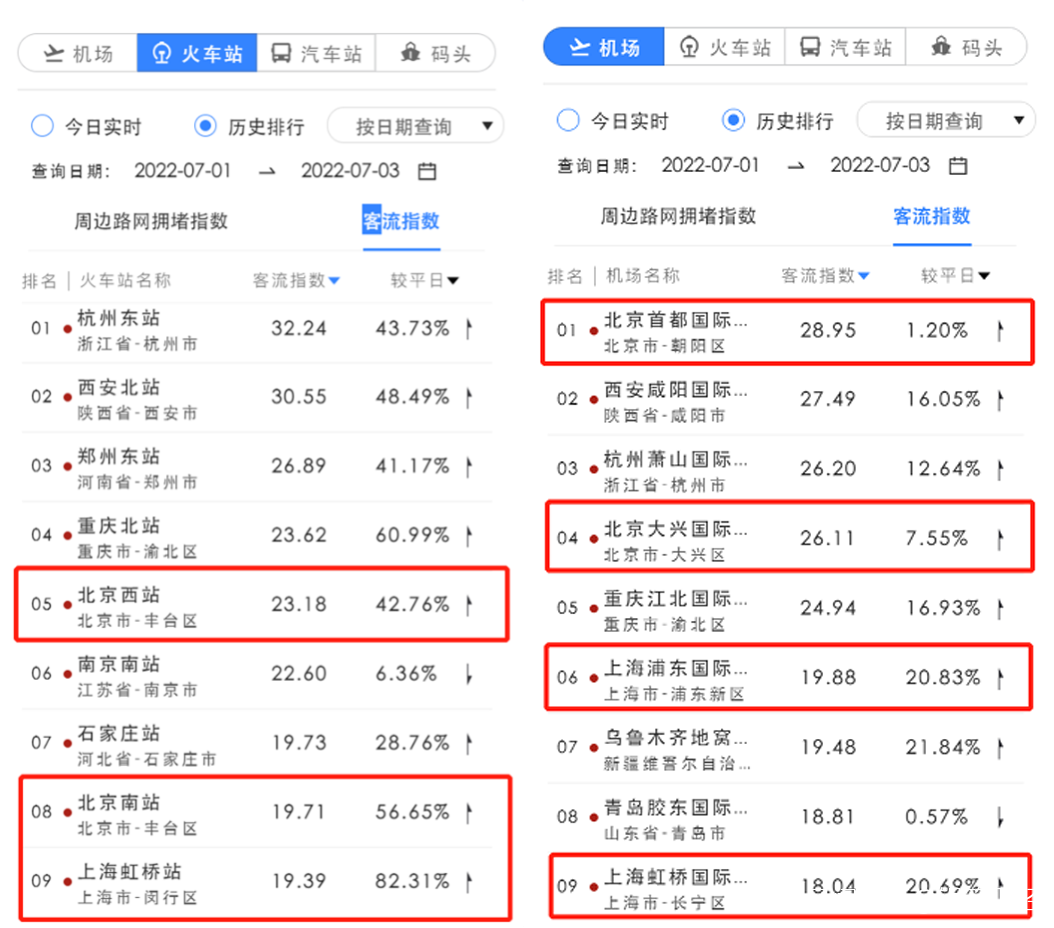Switch to 周边路网拥堵指数 tab on right

click(678, 216)
